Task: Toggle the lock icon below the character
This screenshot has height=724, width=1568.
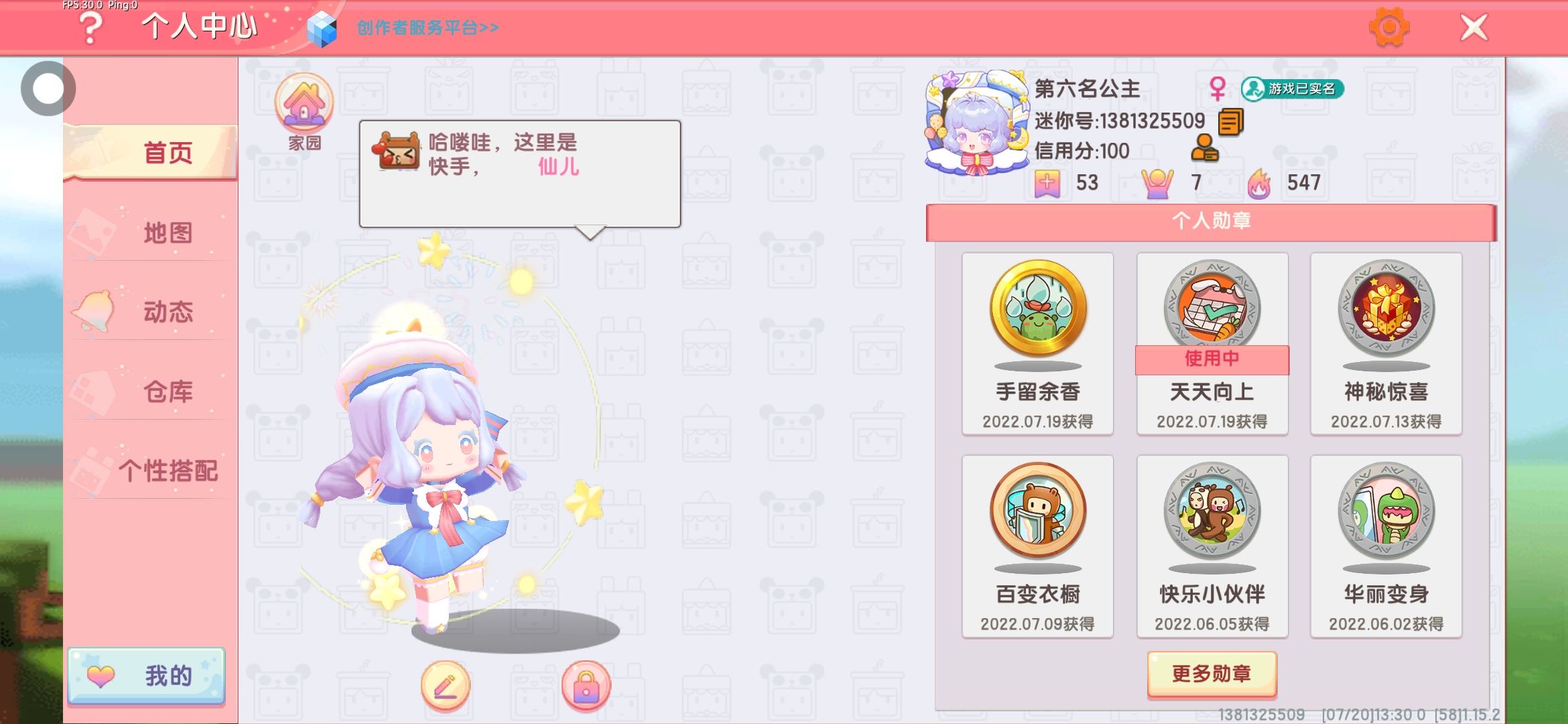Action: pyautogui.click(x=586, y=685)
